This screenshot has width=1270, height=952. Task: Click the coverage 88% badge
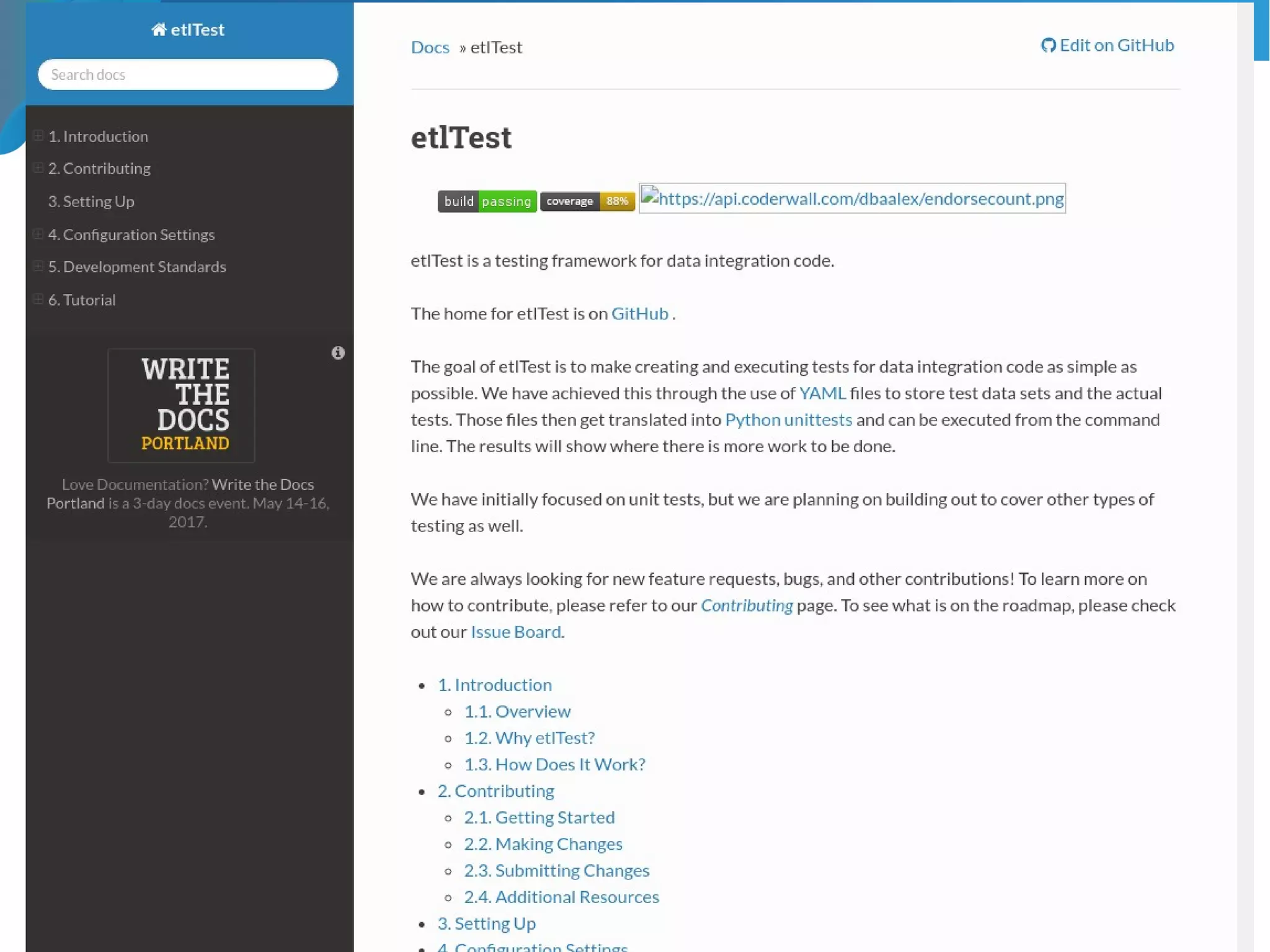point(587,201)
